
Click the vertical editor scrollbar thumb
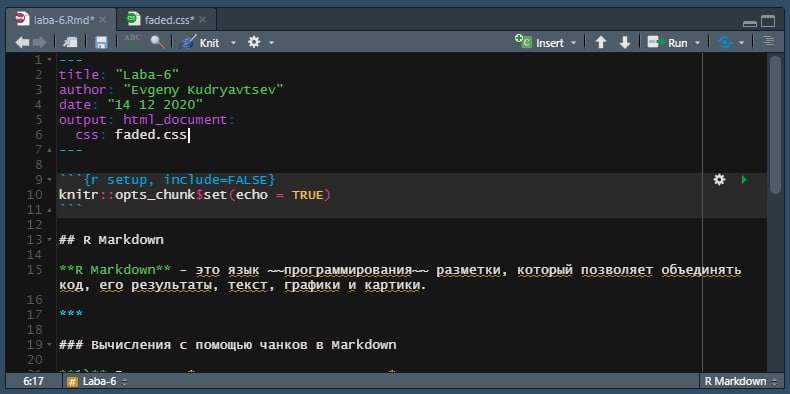pyautogui.click(x=775, y=124)
